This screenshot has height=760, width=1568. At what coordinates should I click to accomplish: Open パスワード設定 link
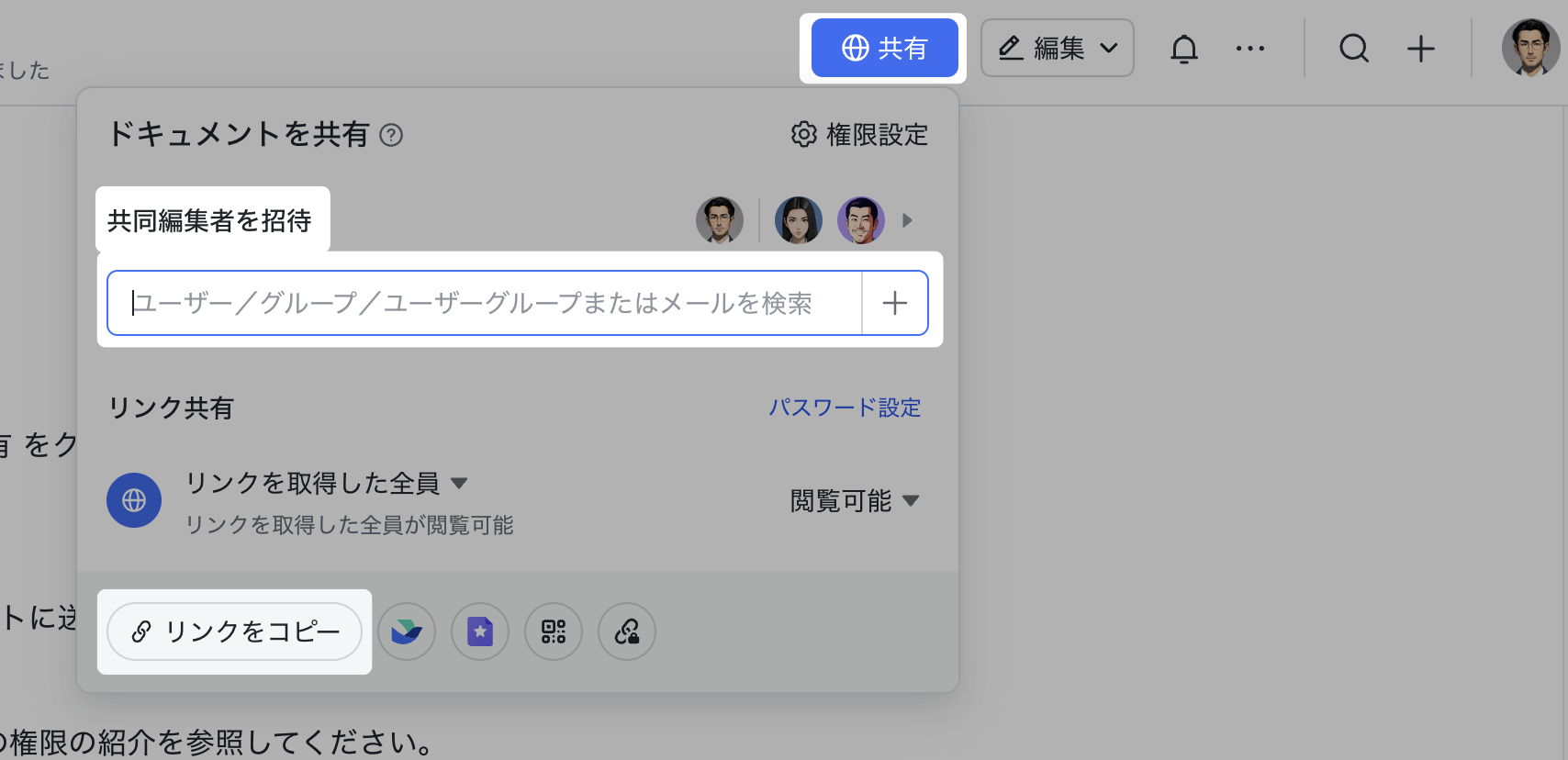pos(845,408)
